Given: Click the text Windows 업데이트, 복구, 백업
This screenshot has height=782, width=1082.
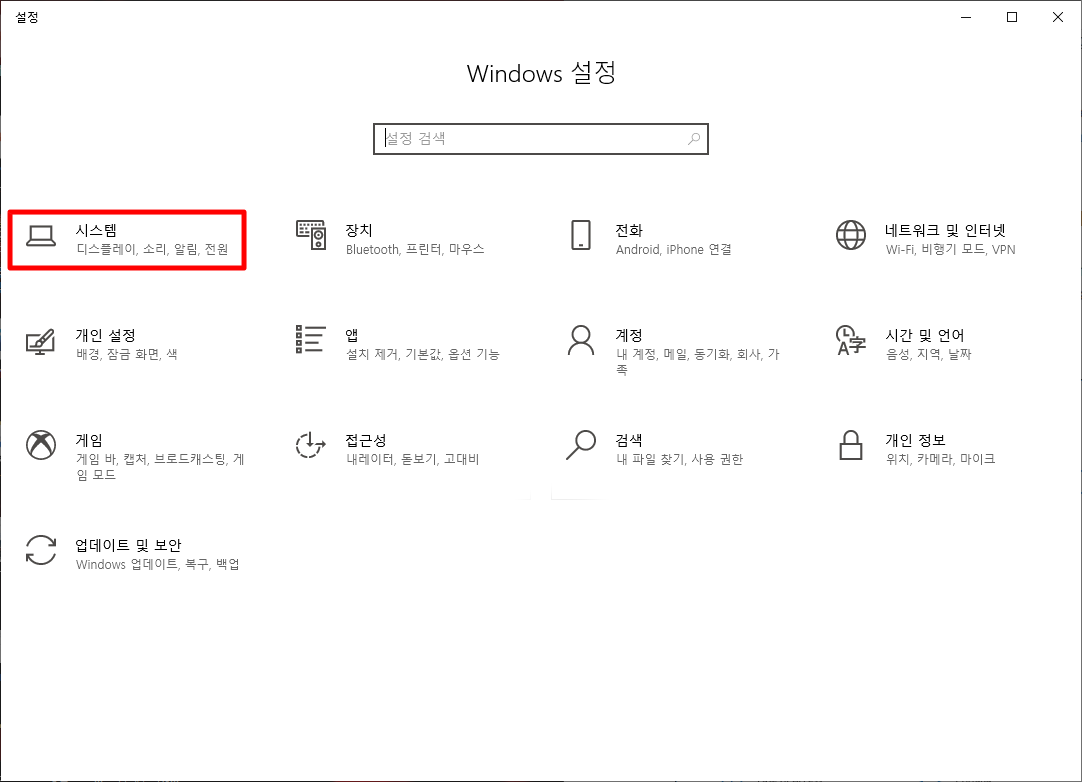Looking at the screenshot, I should coord(157,564).
